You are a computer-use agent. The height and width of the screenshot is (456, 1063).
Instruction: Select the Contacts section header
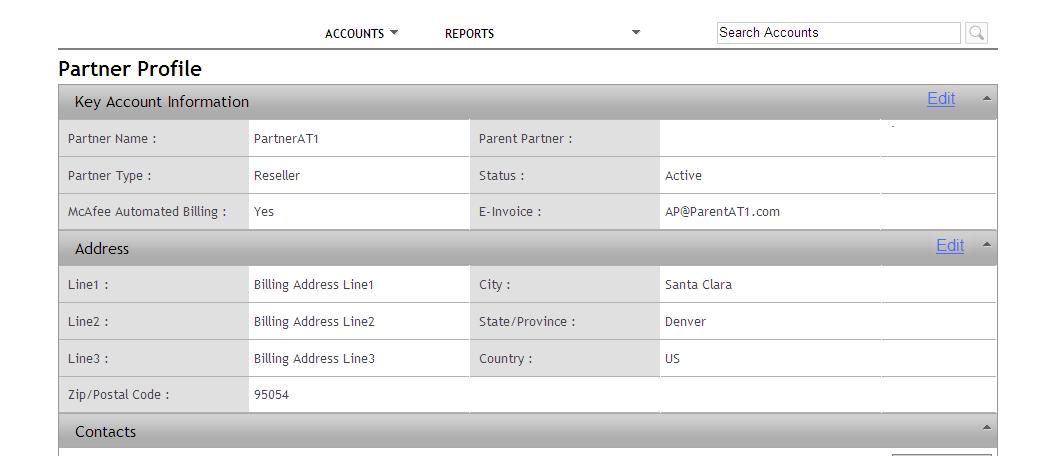527,431
